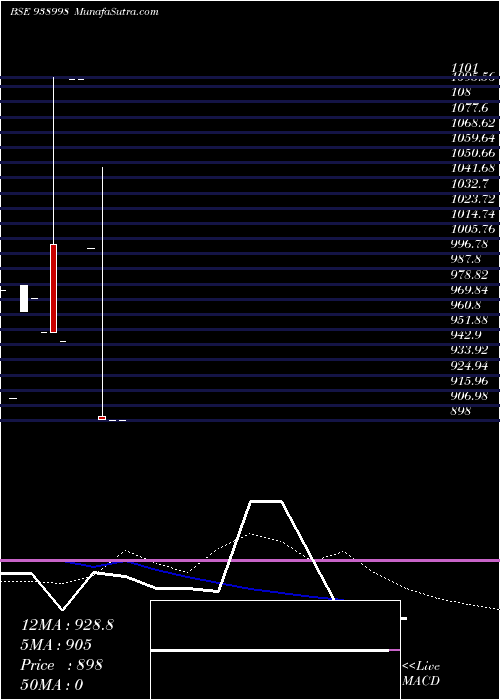Click the 987.8 price axis label
The image size is (500, 700).
[x=466, y=260]
